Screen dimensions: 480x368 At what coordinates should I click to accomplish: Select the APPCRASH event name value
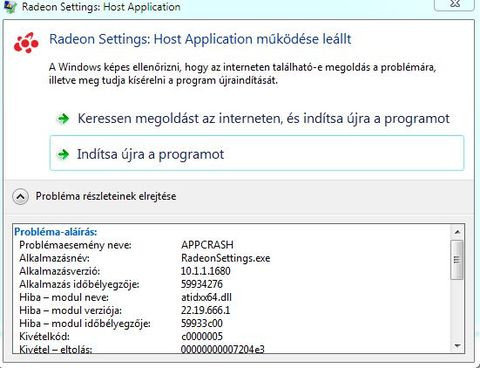207,245
